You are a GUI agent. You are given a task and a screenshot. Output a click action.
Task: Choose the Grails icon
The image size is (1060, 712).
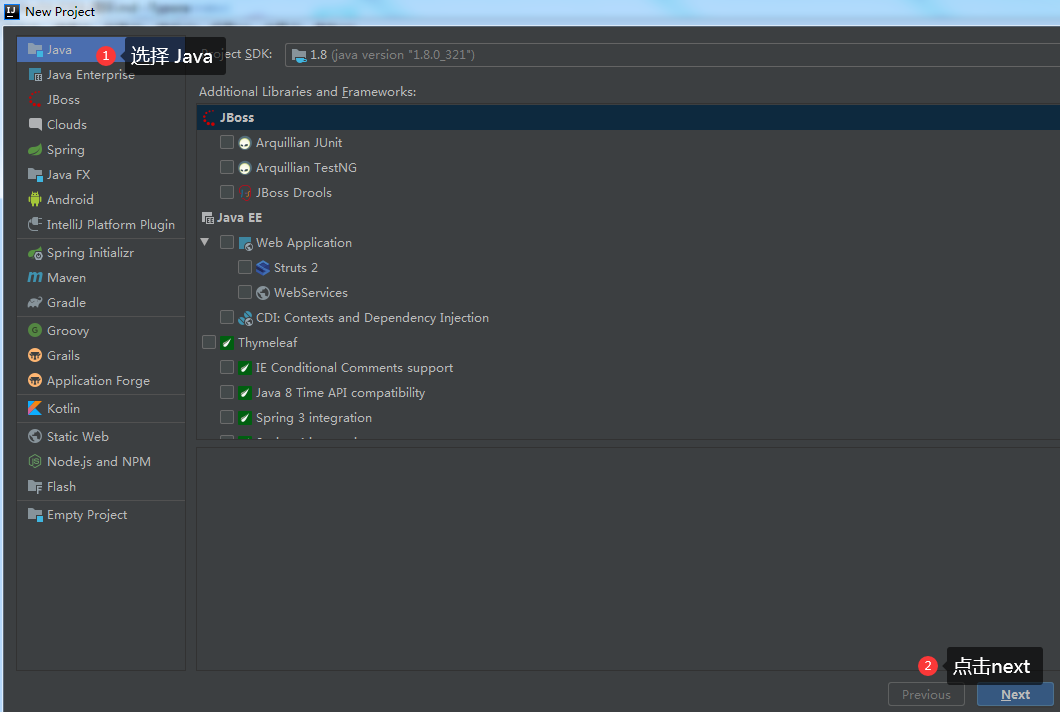(35, 356)
